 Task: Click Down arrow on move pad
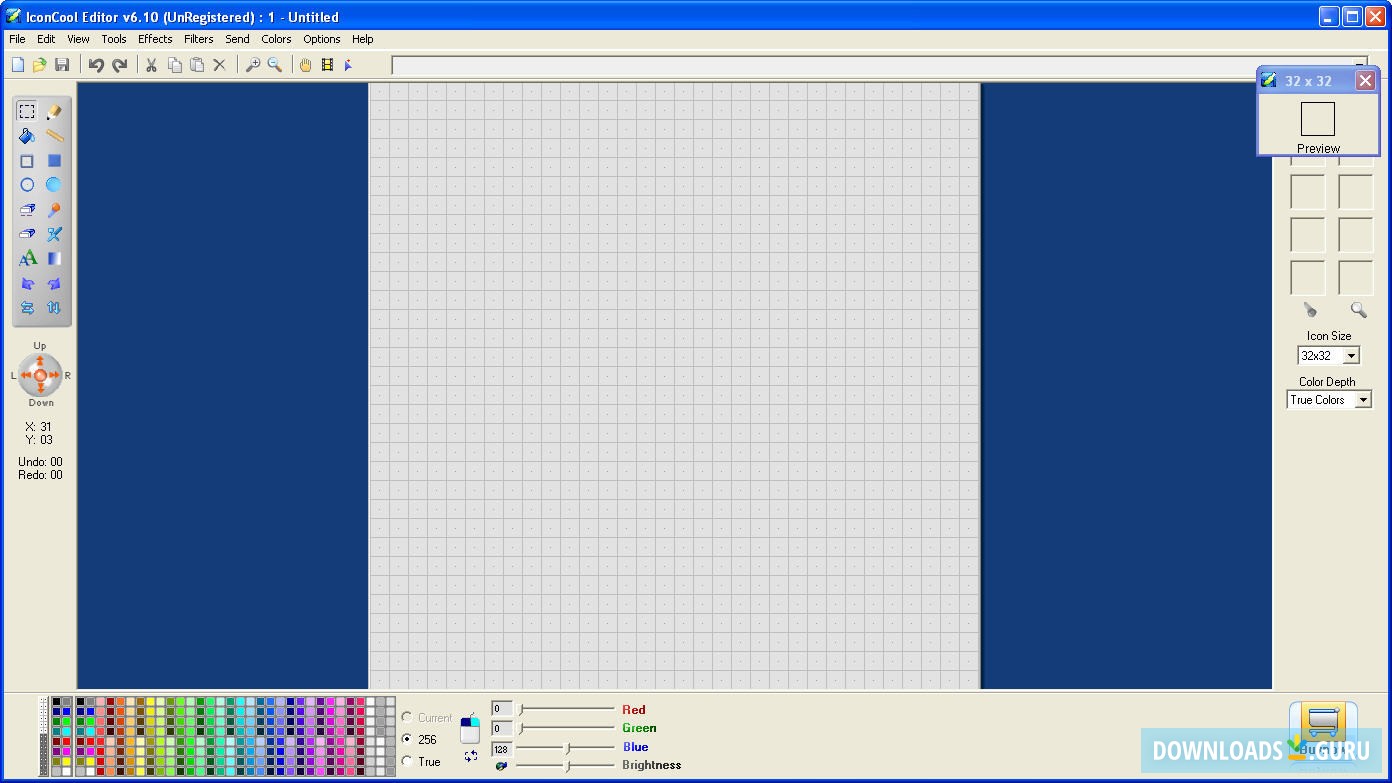pos(40,390)
